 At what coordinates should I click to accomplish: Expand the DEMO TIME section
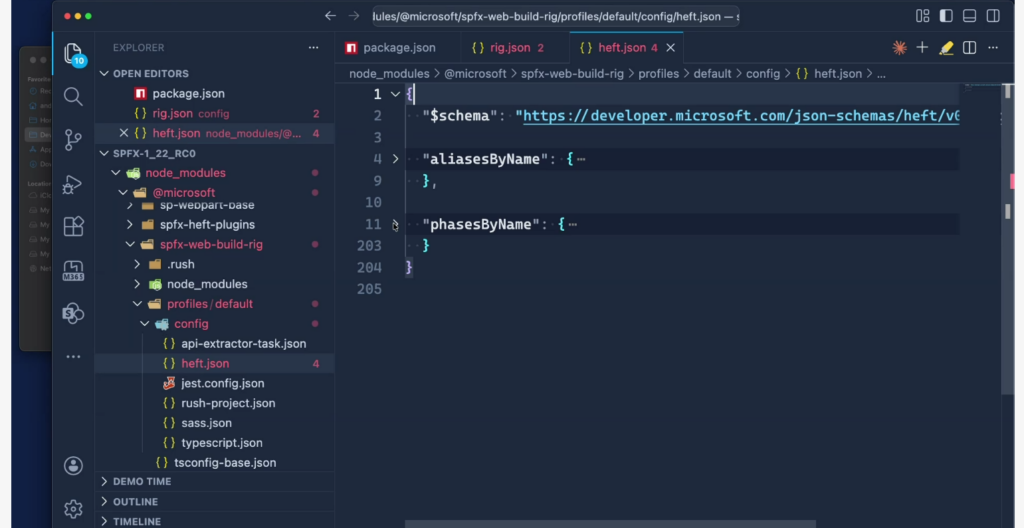point(142,481)
